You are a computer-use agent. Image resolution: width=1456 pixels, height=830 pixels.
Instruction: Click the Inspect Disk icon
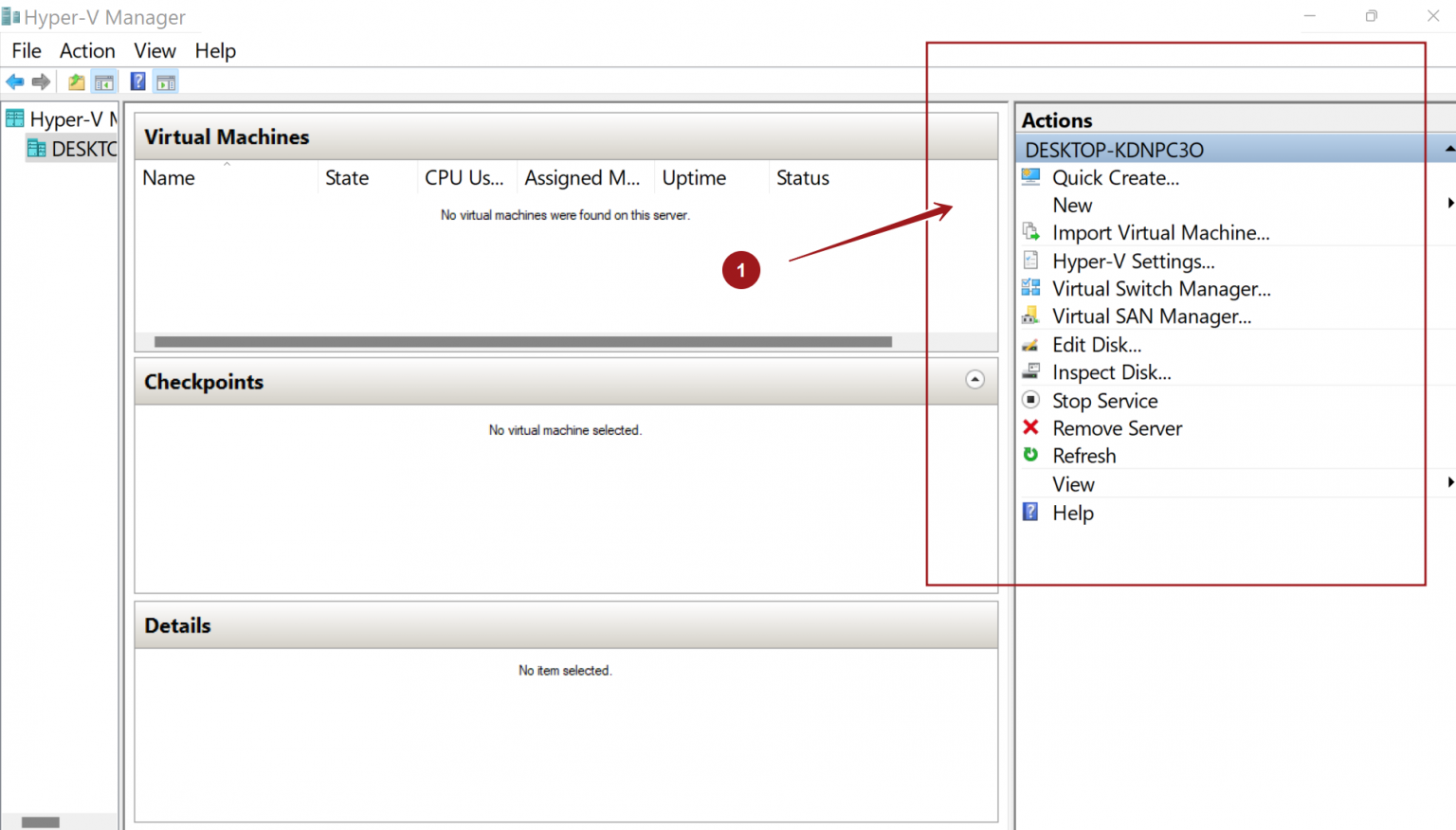click(1031, 371)
